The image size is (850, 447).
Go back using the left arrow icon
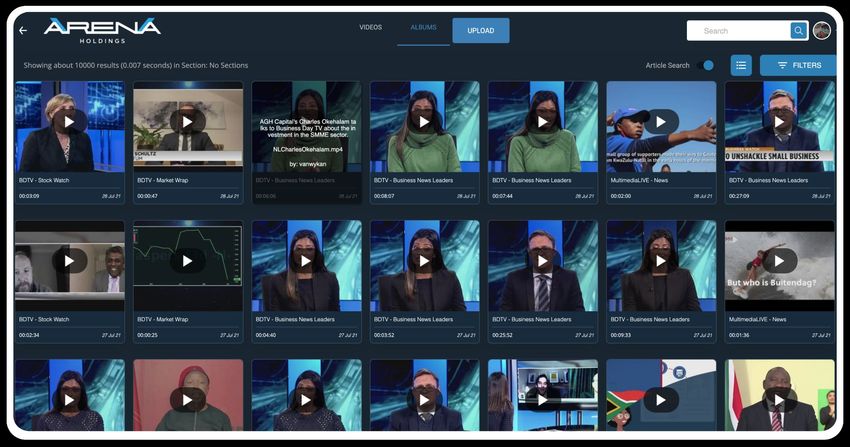[23, 31]
